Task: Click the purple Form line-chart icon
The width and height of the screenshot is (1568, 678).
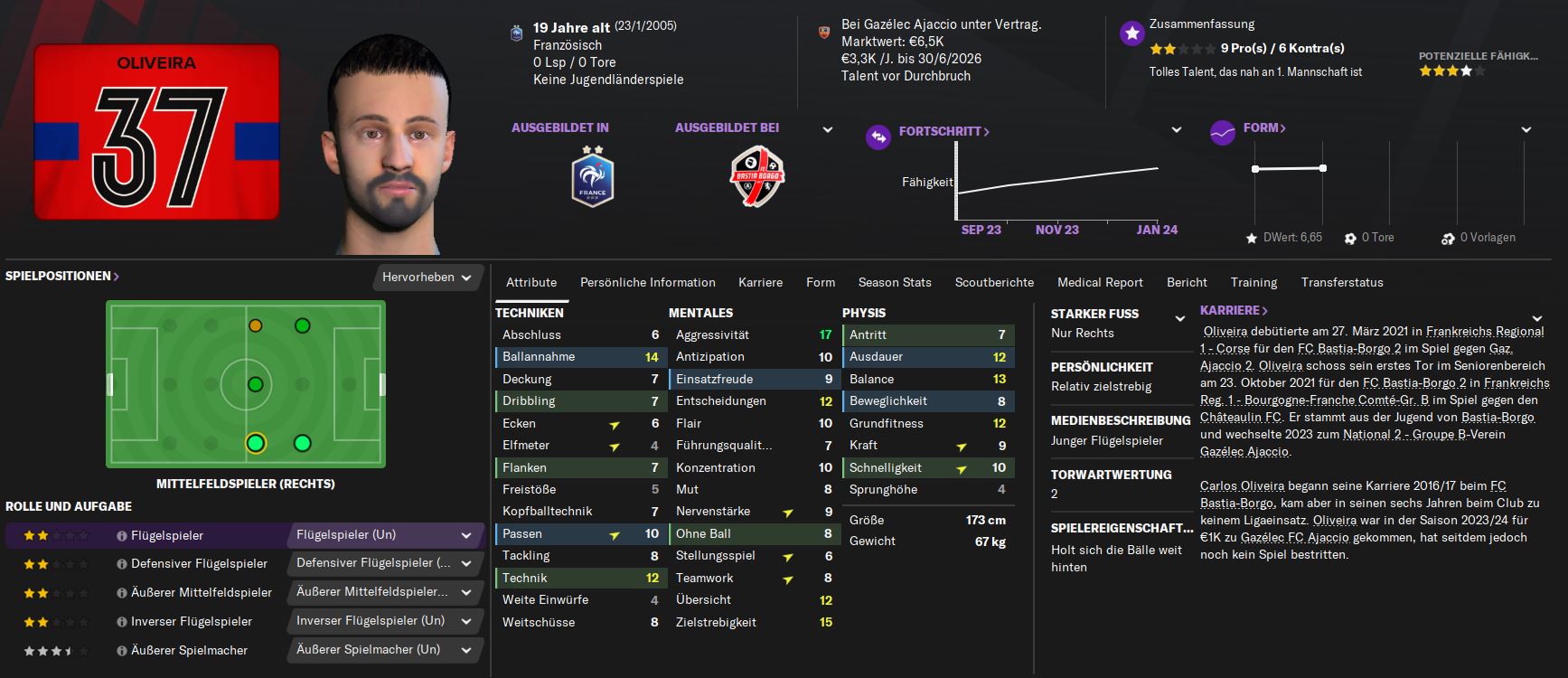Action: [x=1222, y=133]
